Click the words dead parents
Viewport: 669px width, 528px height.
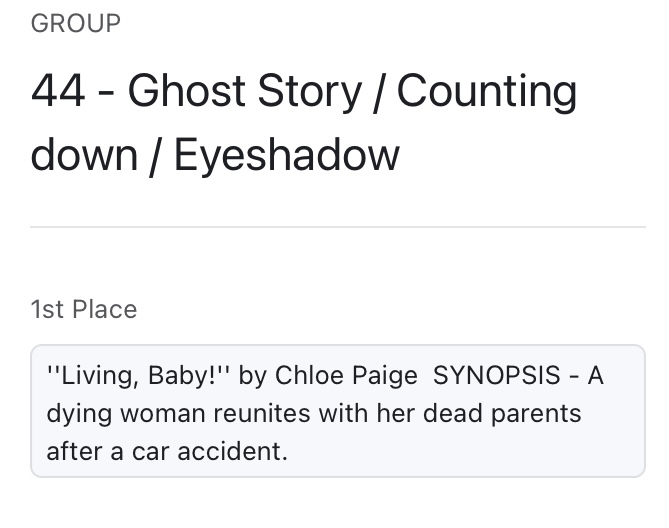(x=503, y=413)
